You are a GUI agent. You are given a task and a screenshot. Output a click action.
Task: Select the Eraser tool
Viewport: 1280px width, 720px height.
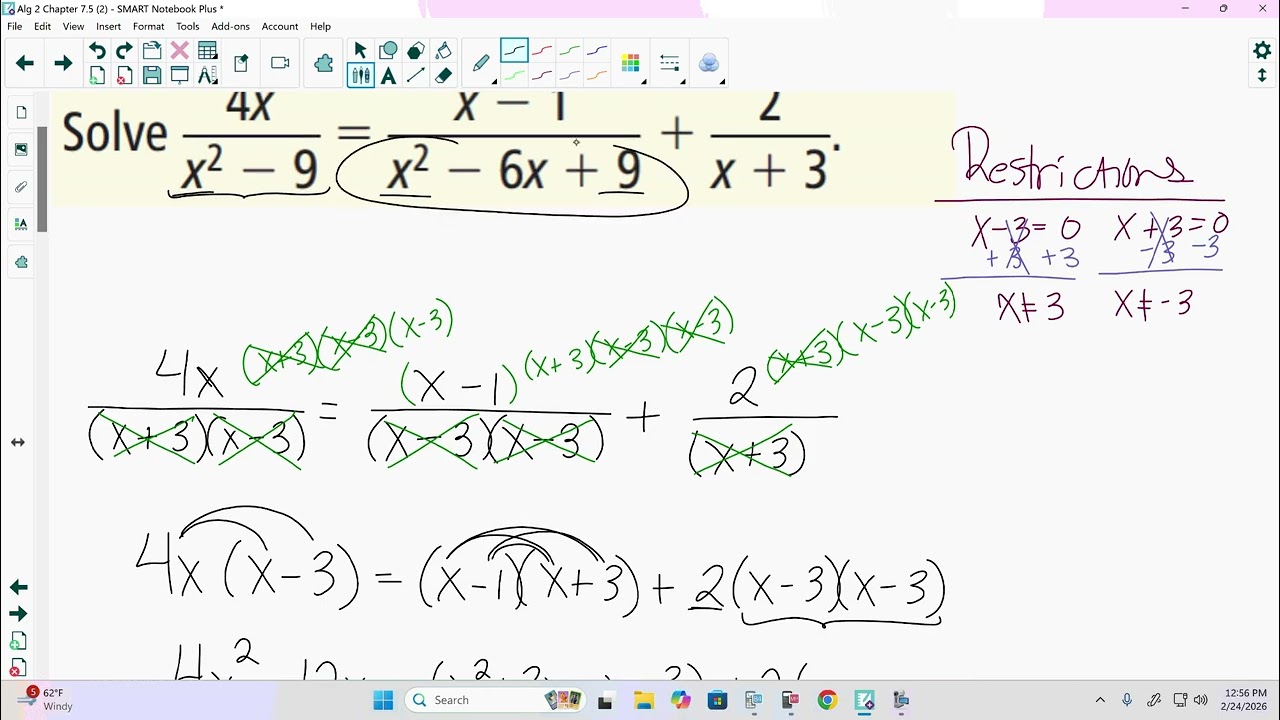(444, 76)
